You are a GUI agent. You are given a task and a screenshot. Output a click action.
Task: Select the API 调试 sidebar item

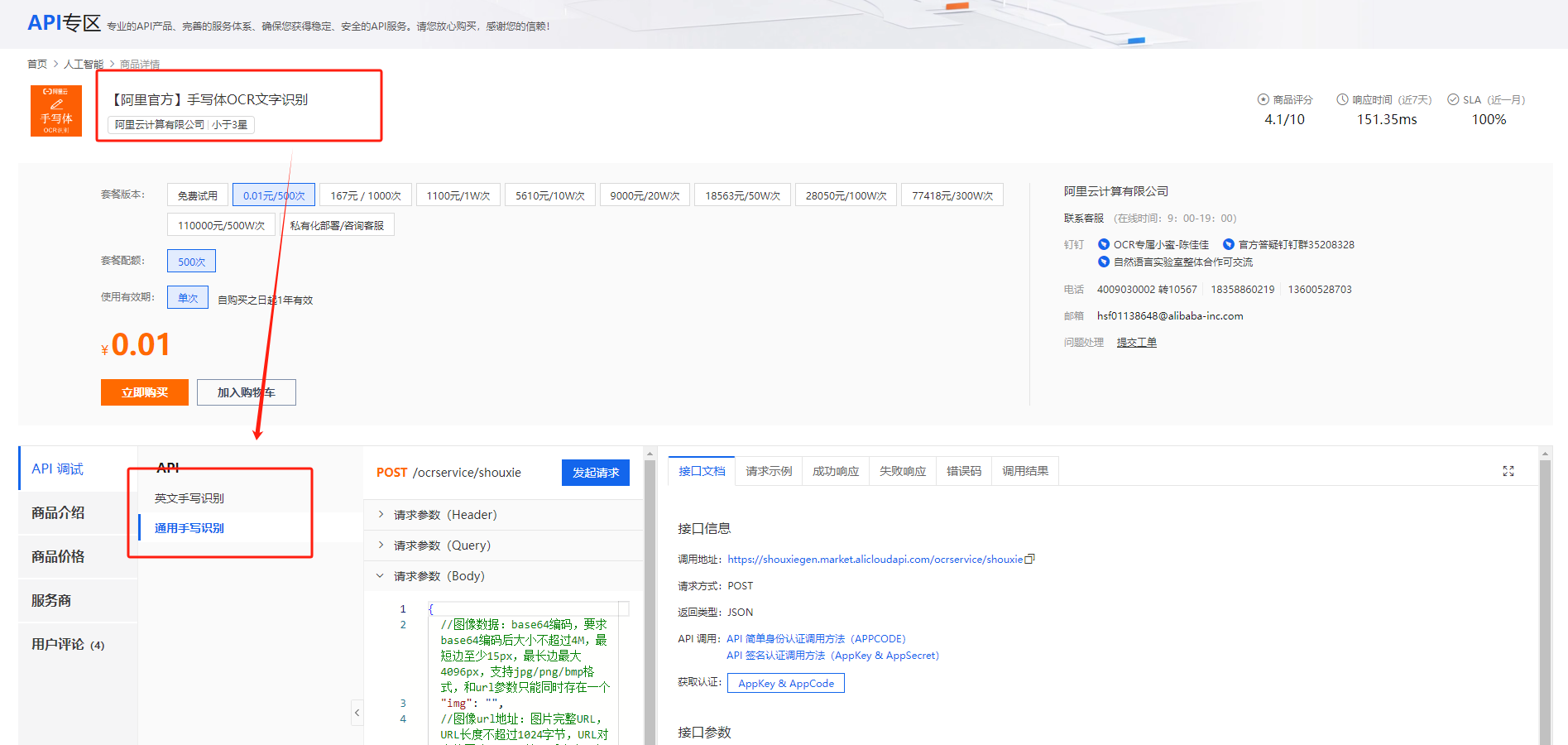78,469
